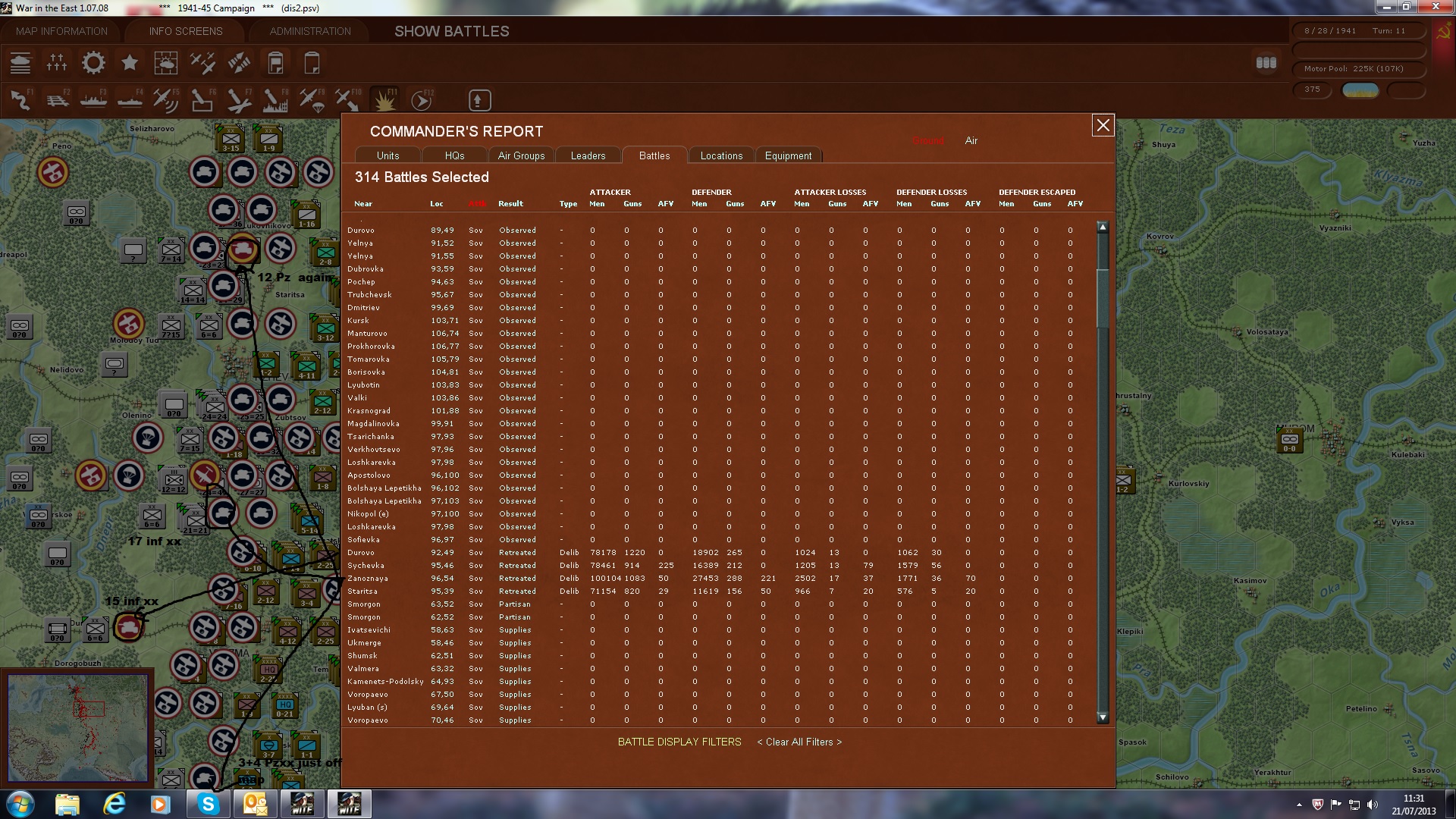Click the Motor Pool status field
The width and height of the screenshot is (1456, 819).
click(x=1358, y=69)
